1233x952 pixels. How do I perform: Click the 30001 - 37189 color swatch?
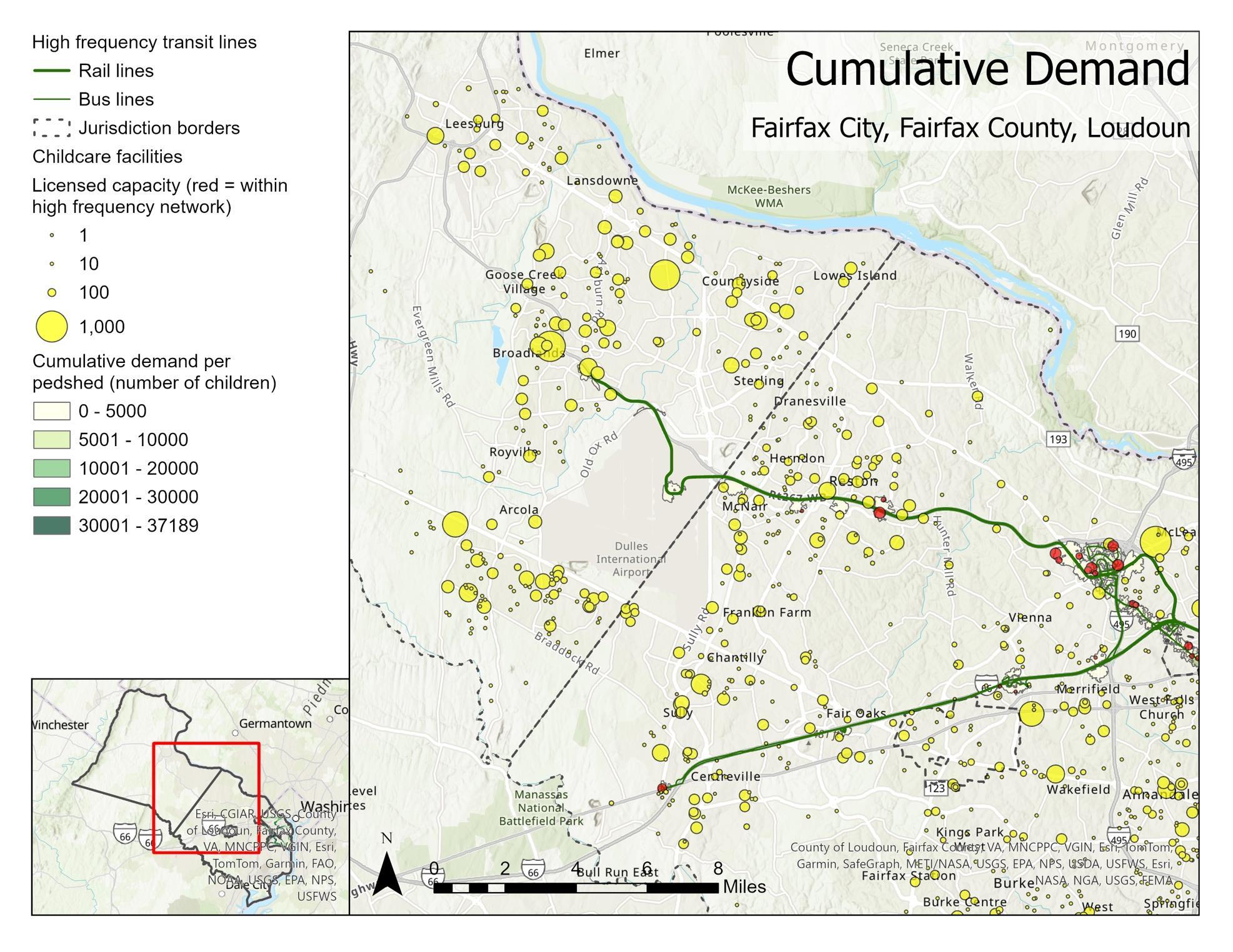(51, 525)
